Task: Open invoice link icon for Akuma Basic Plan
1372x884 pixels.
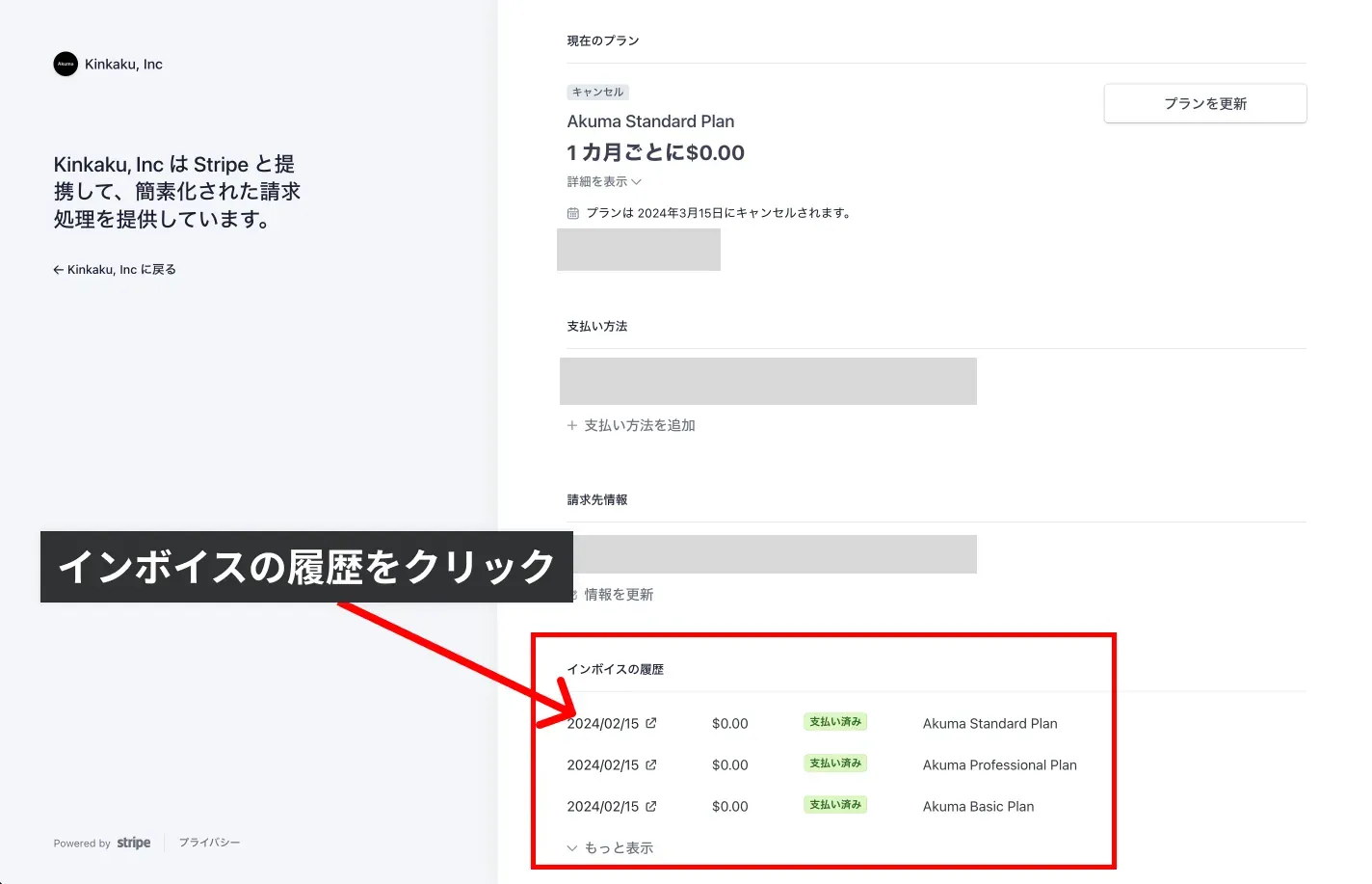Action: [x=651, y=806]
